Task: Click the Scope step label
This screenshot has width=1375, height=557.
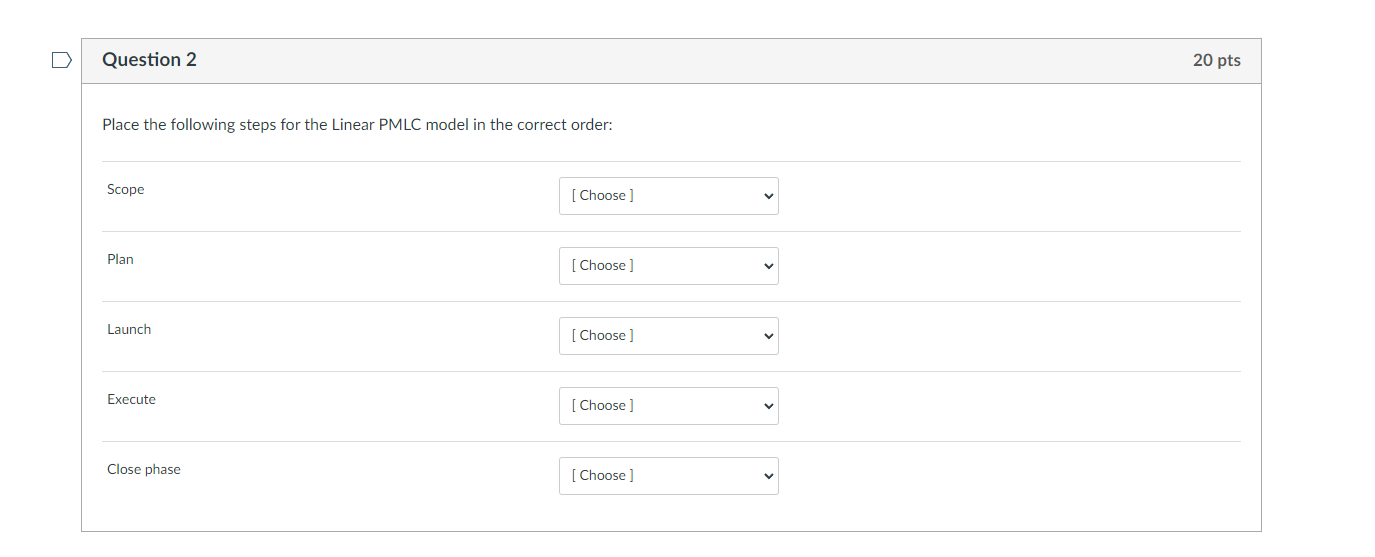Action: click(126, 190)
